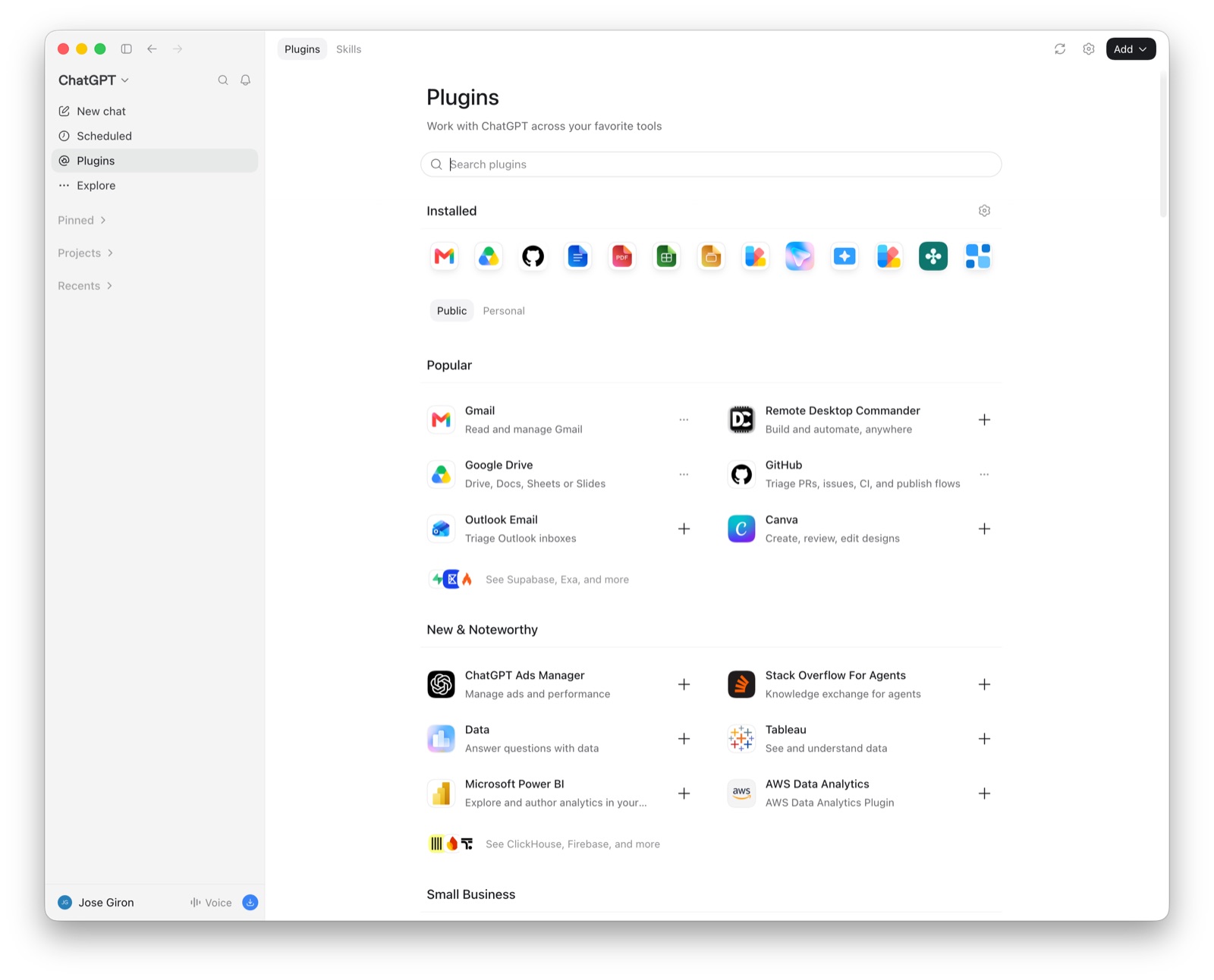Viewport: 1214px width, 980px height.
Task: Open Scheduled in the sidebar
Action: pyautogui.click(x=155, y=136)
